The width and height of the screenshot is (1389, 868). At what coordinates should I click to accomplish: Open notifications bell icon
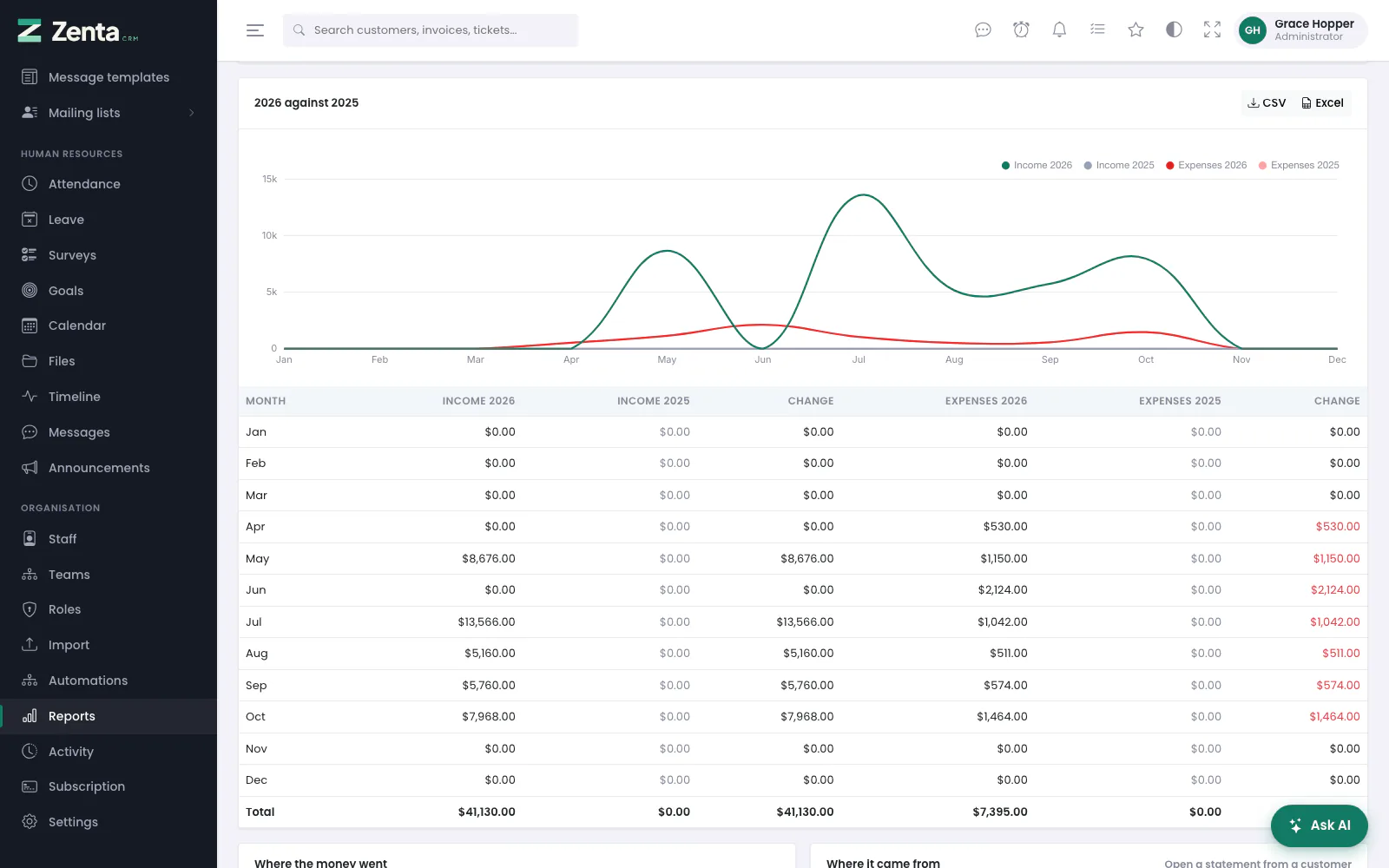point(1059,30)
